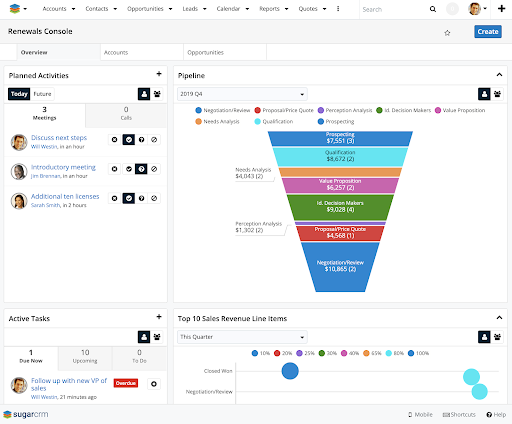Set no reply for Discuss next steps
The width and height of the screenshot is (512, 424).
(154, 140)
